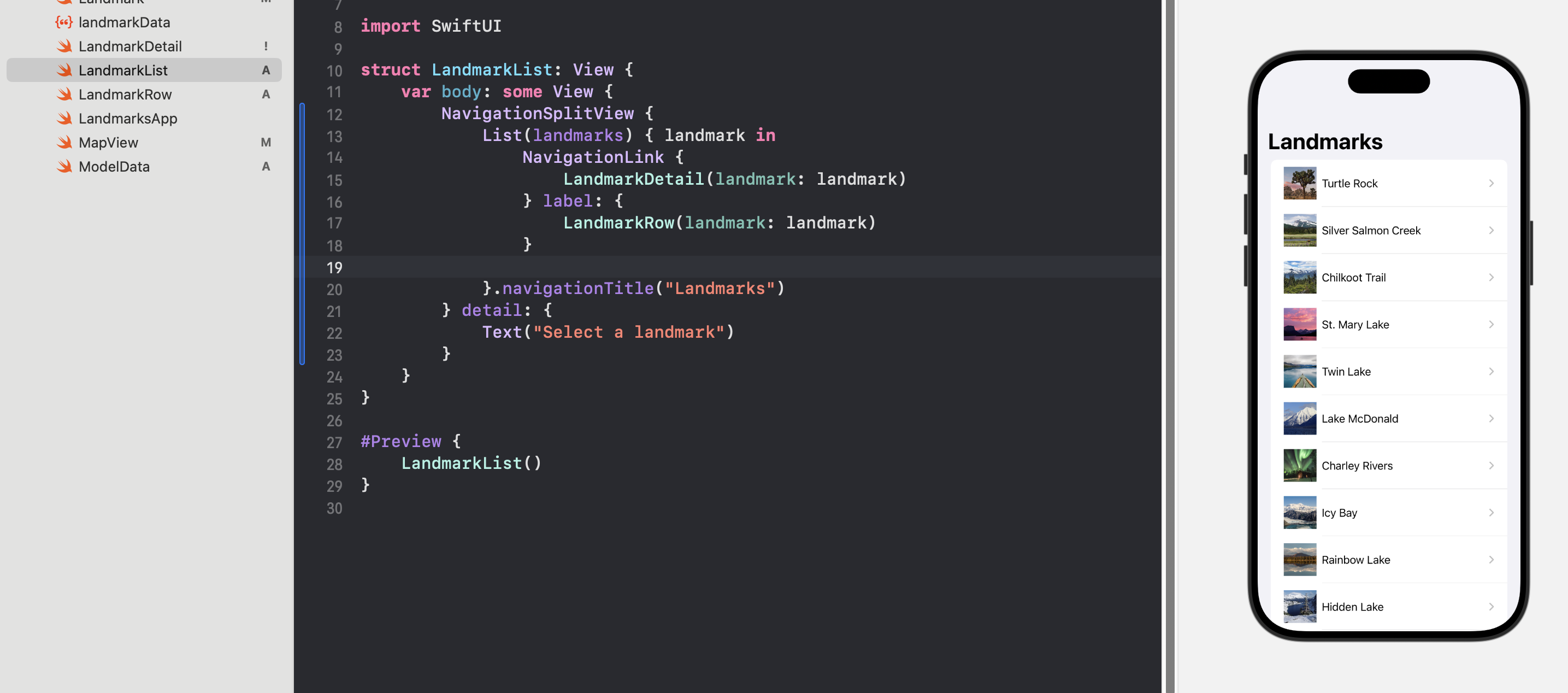Viewport: 1568px width, 693px height.
Task: Select LandmarkRow file in navigator
Action: 125,95
